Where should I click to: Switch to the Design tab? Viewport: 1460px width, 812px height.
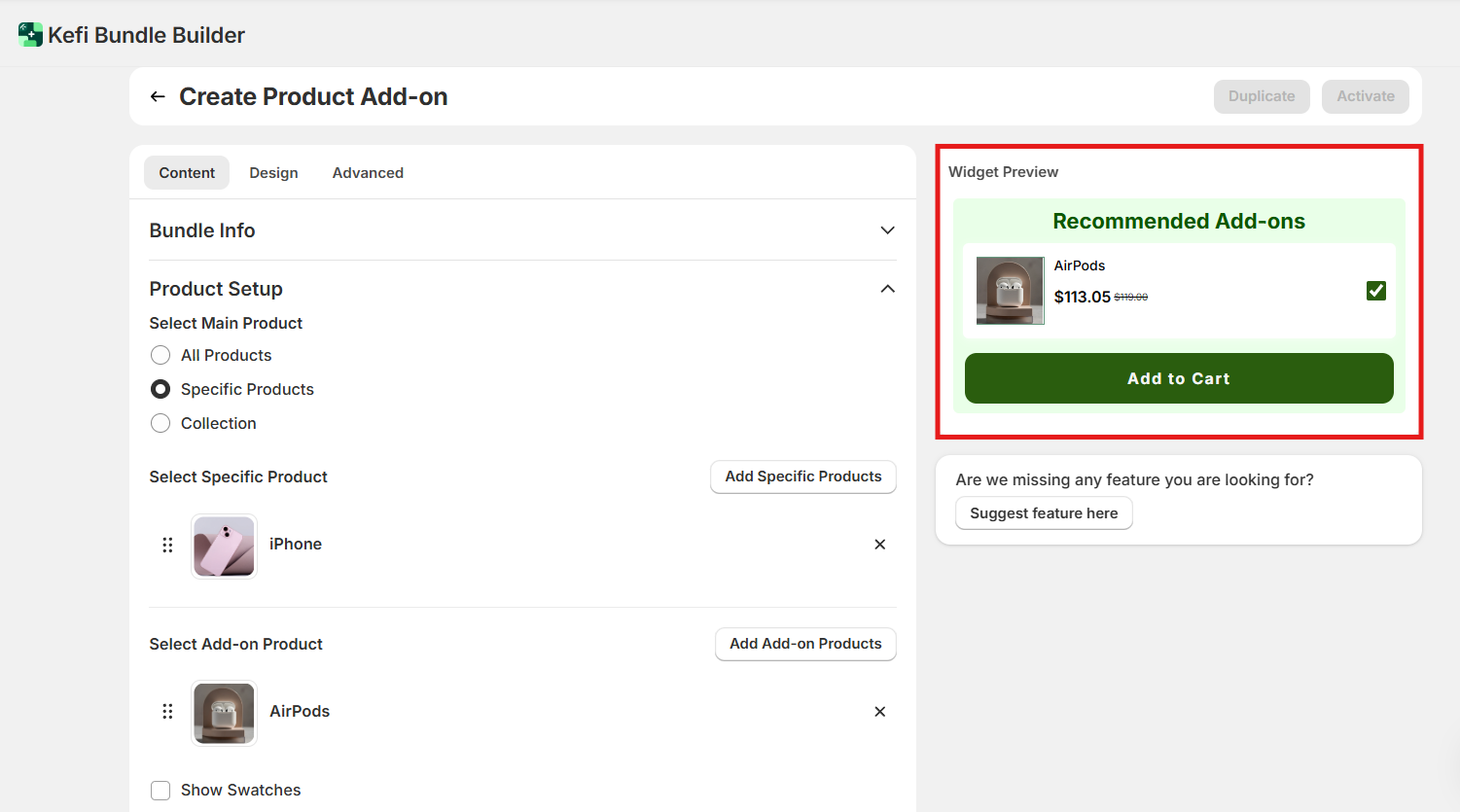tap(273, 173)
